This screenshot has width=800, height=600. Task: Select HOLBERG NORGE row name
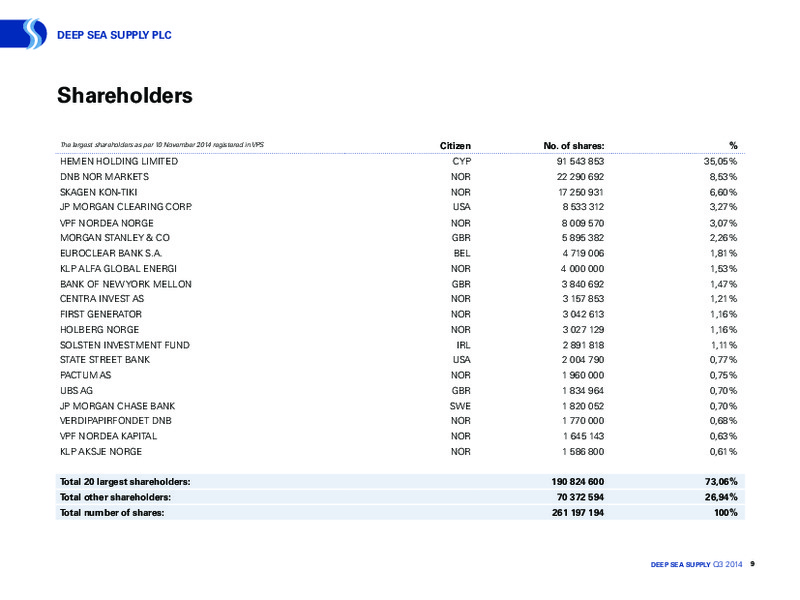click(99, 330)
